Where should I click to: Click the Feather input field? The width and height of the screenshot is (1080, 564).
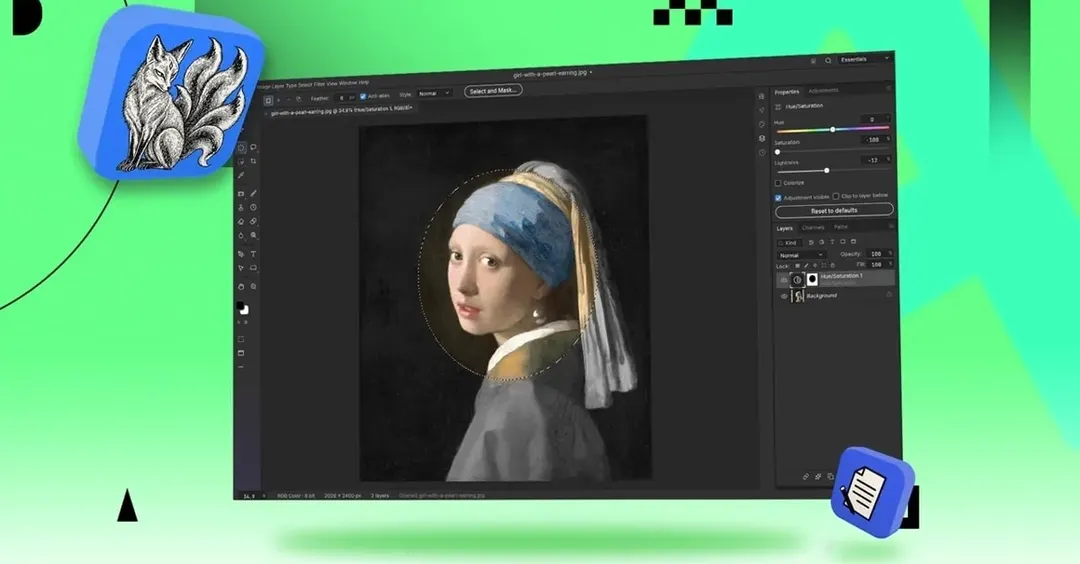point(345,98)
